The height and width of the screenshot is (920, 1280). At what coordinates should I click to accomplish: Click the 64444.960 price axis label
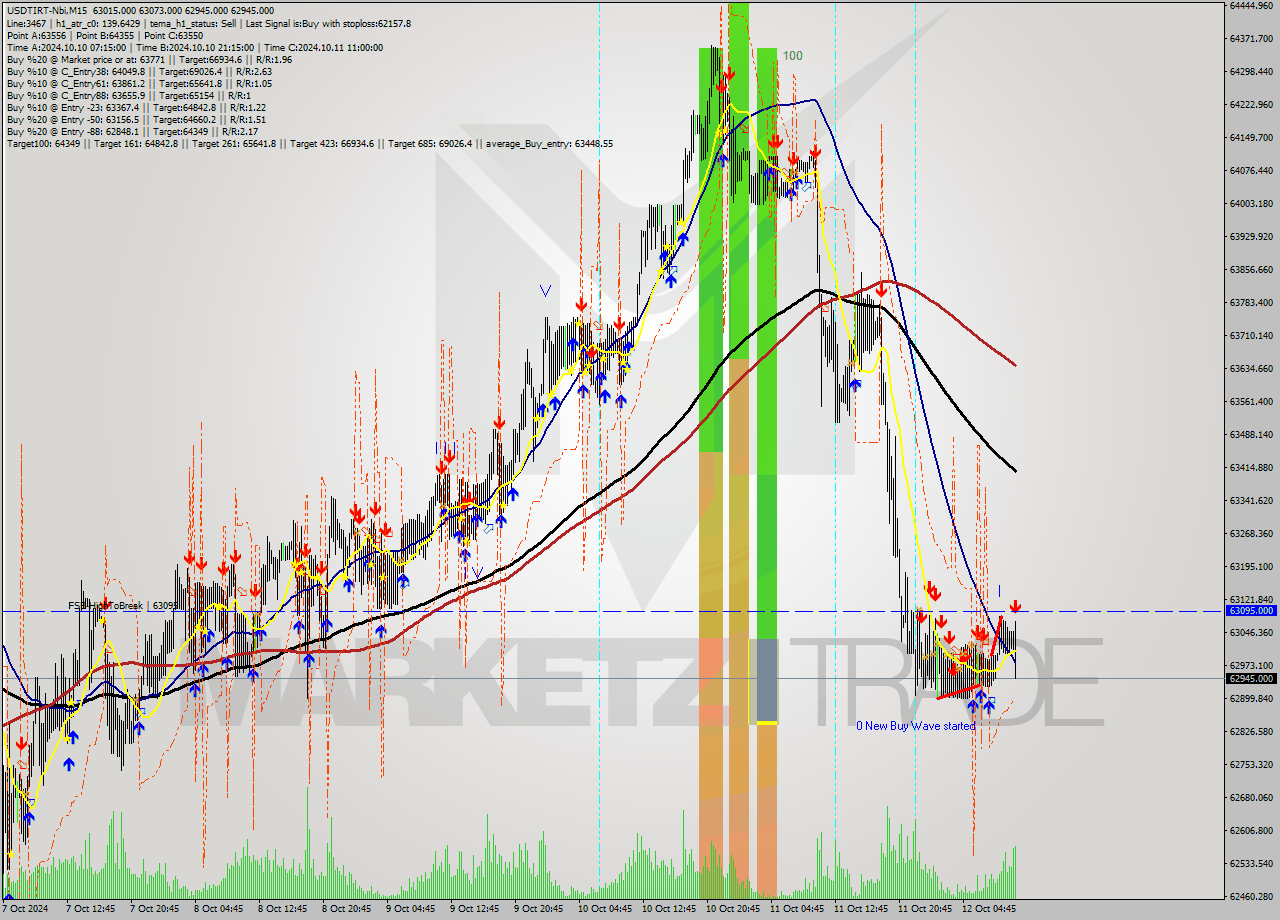pyautogui.click(x=1251, y=5)
